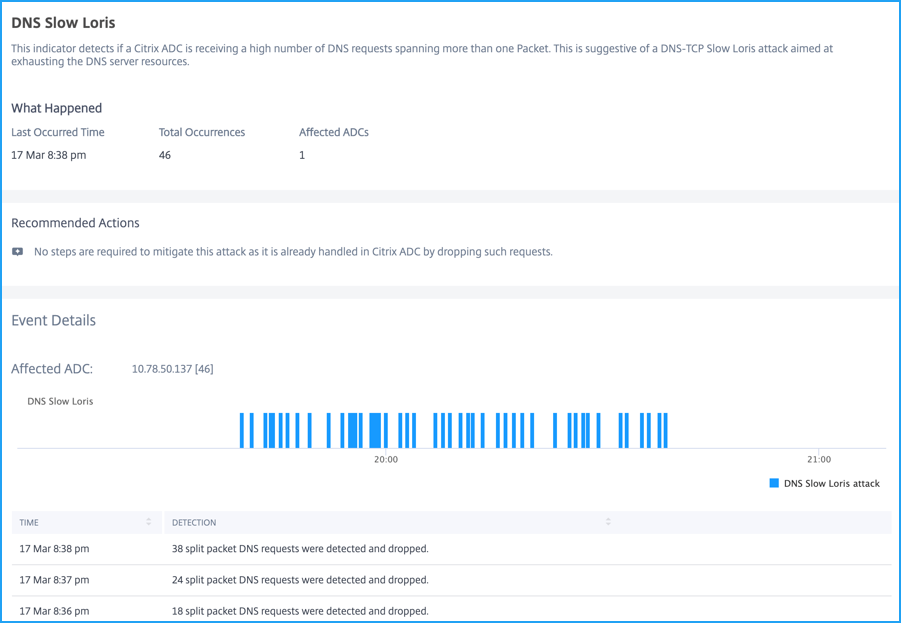Screen dimensions: 901x623
Task: Click the wide blue bar left of 20:00
Action: 375,430
